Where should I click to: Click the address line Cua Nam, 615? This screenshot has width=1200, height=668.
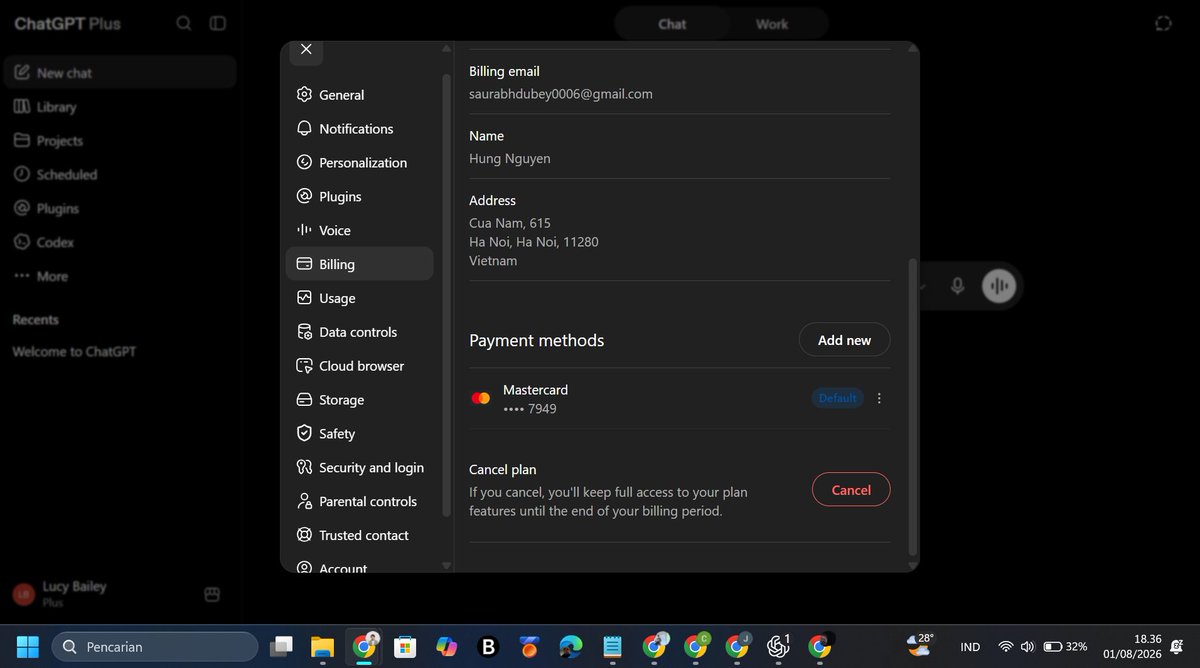point(510,223)
